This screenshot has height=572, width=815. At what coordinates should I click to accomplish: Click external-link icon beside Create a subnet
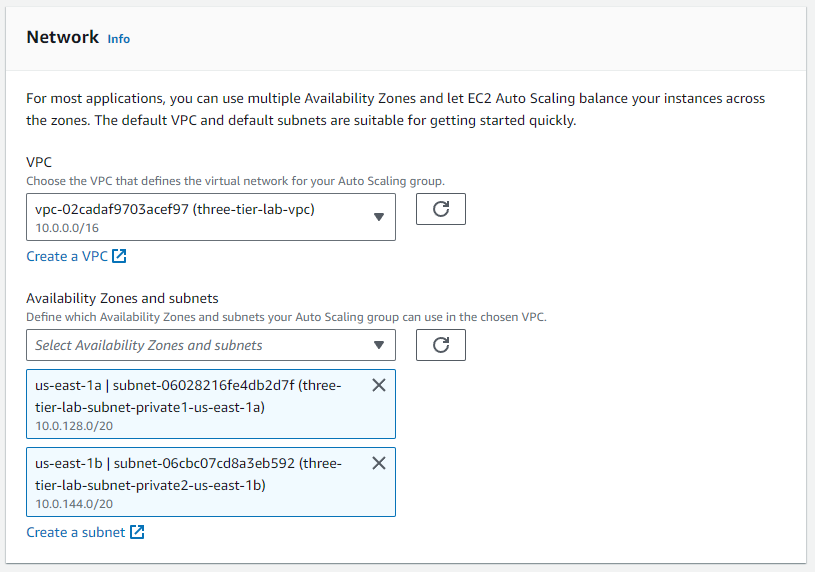138,532
